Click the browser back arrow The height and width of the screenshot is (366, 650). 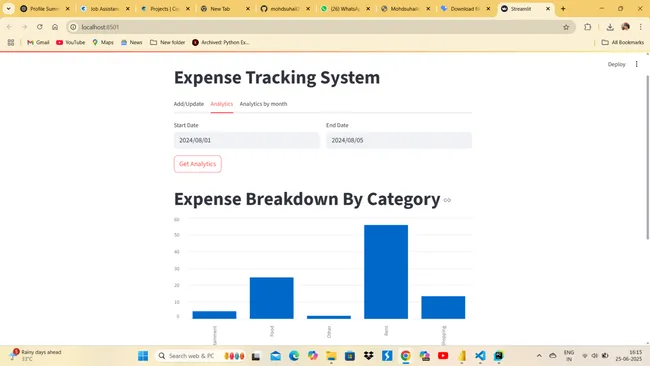[9, 27]
